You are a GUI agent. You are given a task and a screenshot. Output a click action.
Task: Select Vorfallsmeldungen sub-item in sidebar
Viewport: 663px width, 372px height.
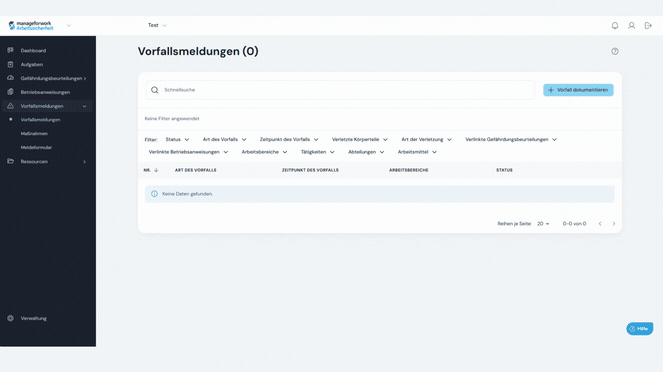pyautogui.click(x=41, y=120)
